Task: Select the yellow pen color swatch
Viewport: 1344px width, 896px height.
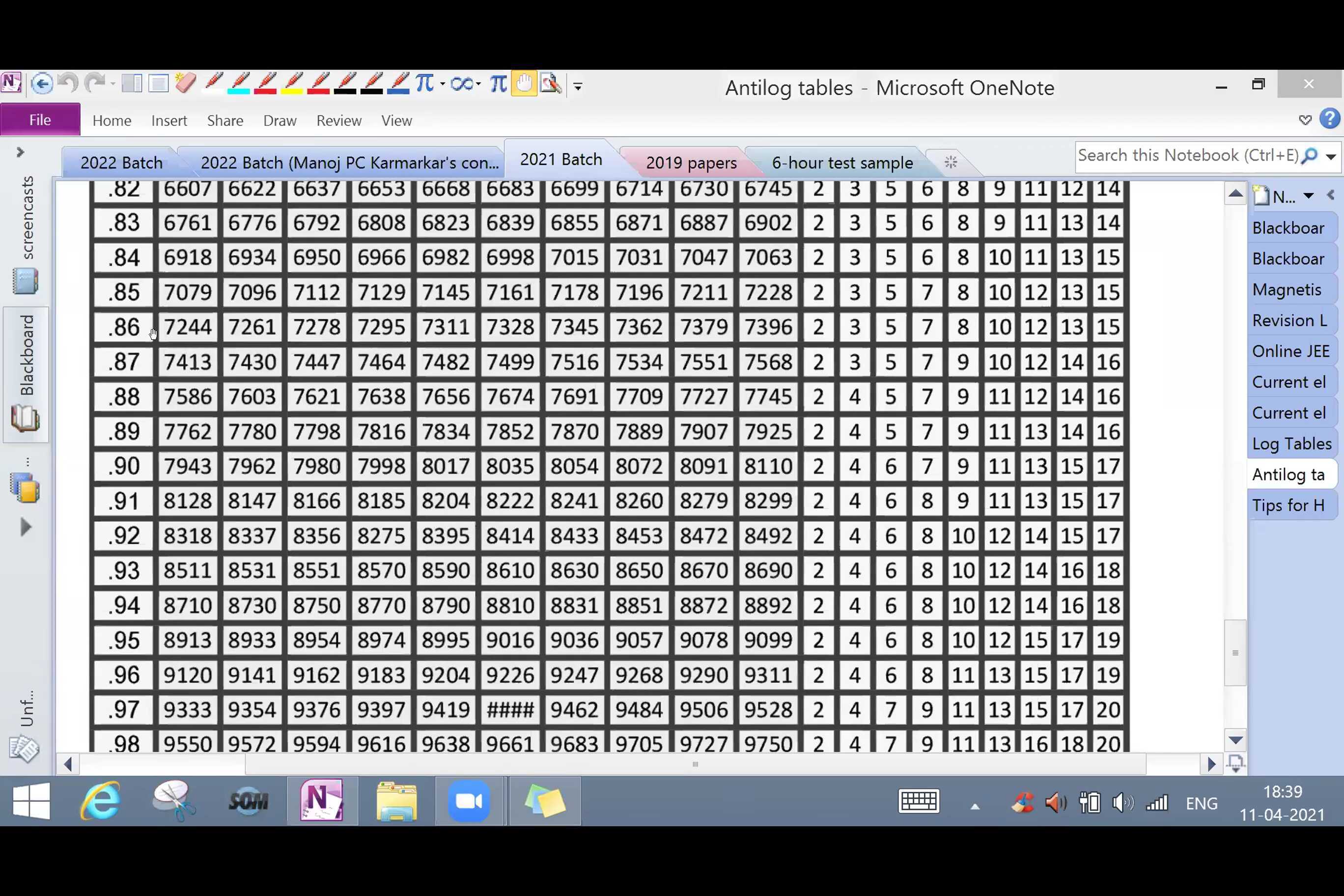Action: pos(292,84)
